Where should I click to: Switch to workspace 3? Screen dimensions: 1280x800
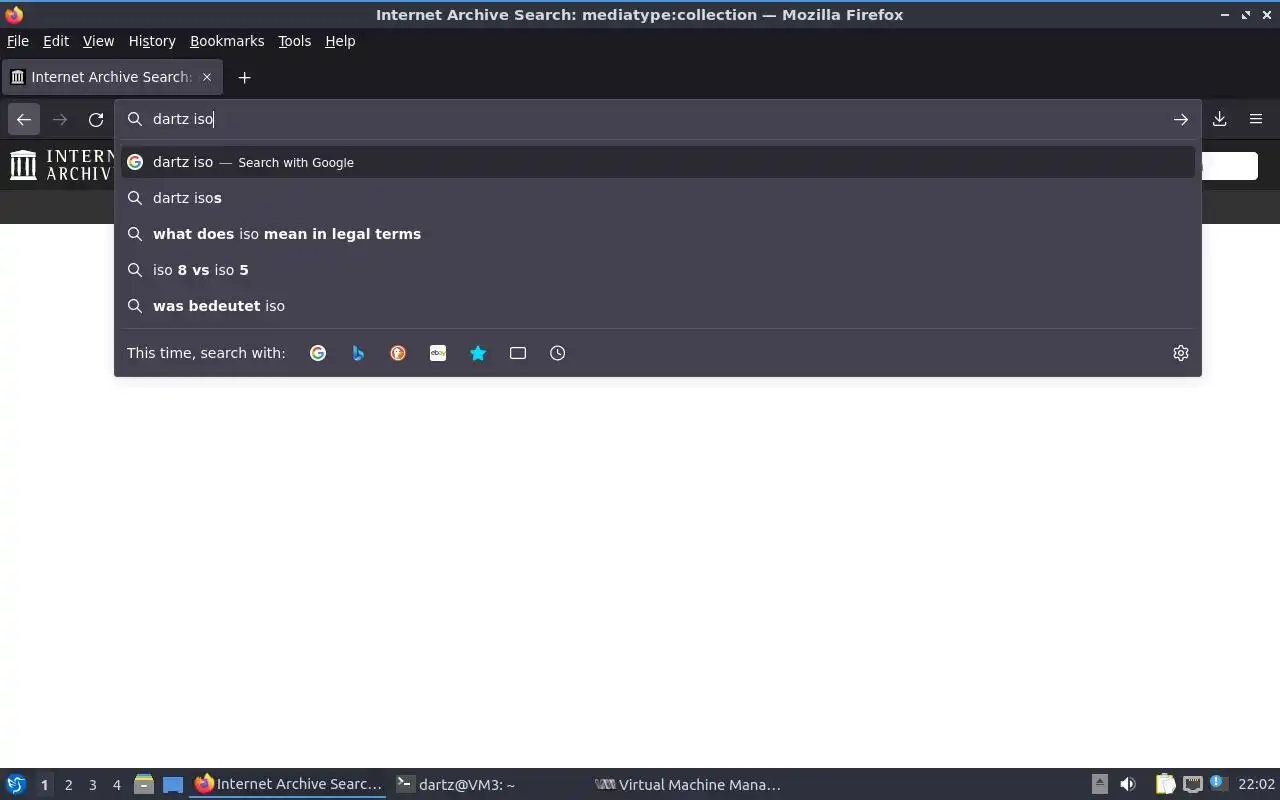92,785
